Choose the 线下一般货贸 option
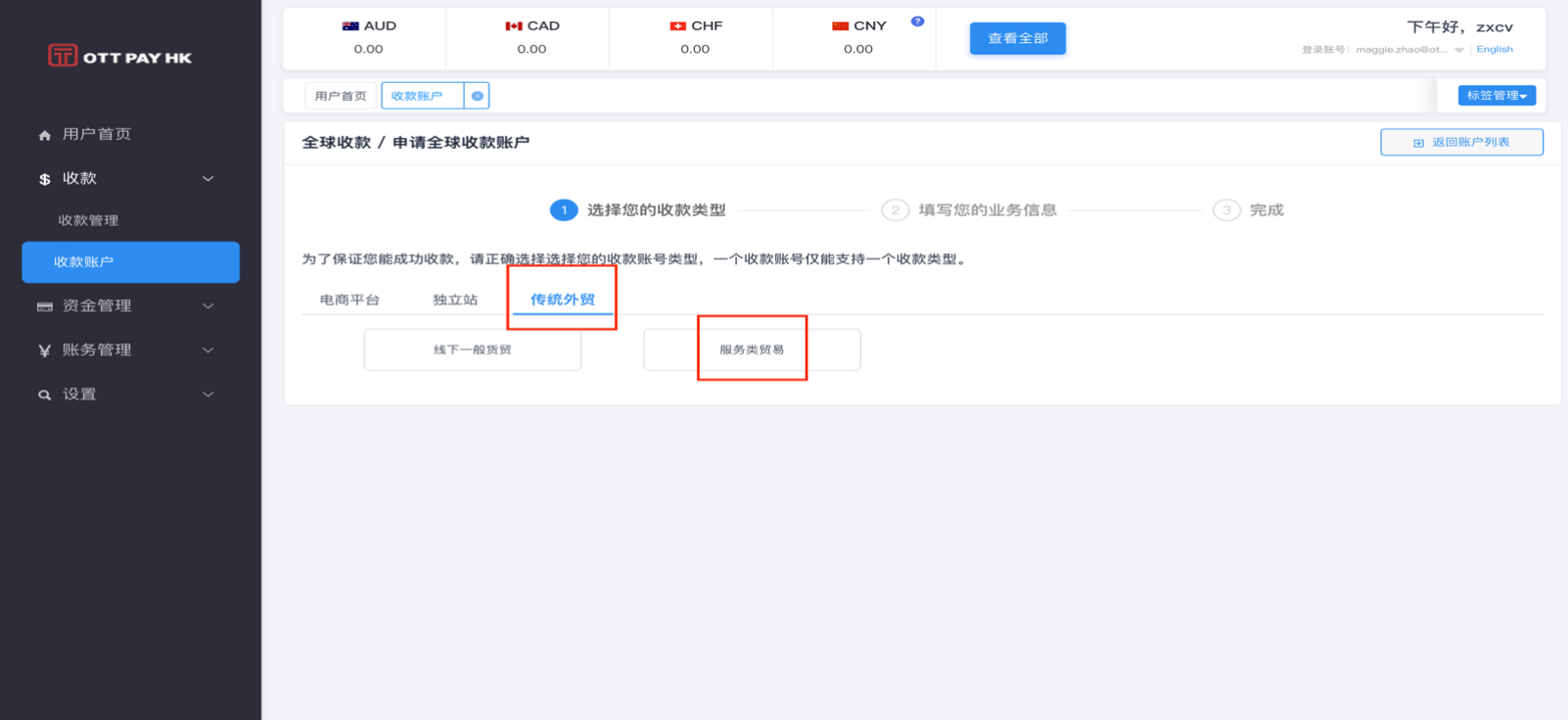 click(x=473, y=350)
